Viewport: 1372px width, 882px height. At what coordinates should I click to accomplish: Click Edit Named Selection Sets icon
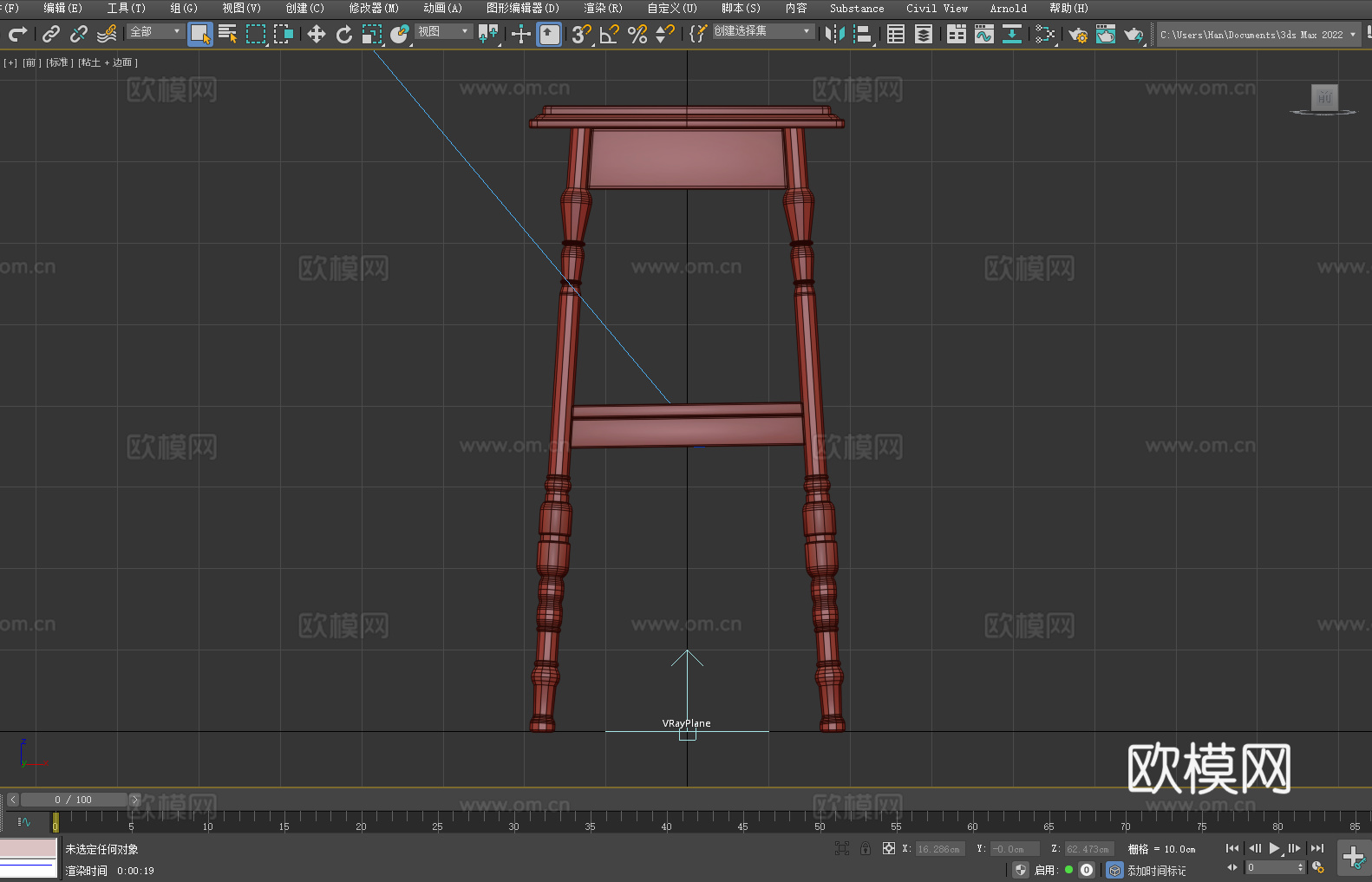click(x=697, y=34)
